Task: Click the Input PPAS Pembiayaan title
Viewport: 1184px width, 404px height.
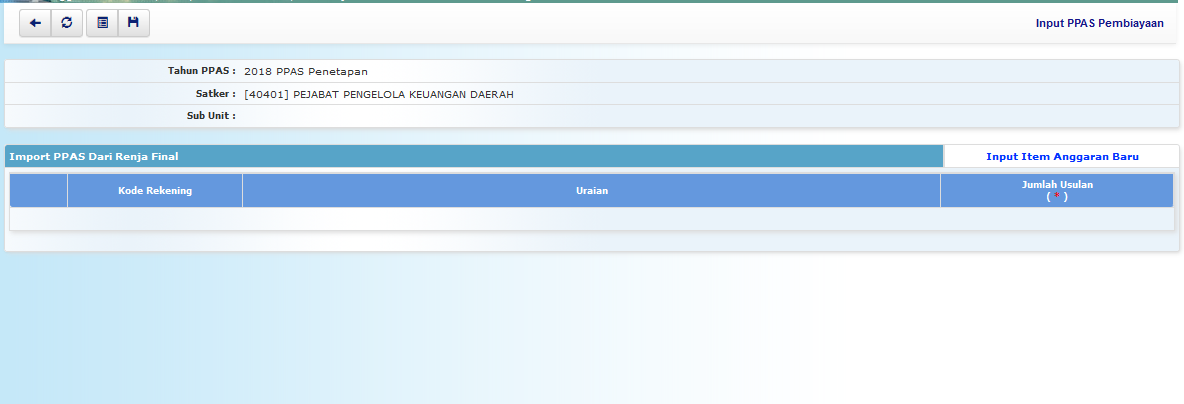Action: pos(1099,23)
